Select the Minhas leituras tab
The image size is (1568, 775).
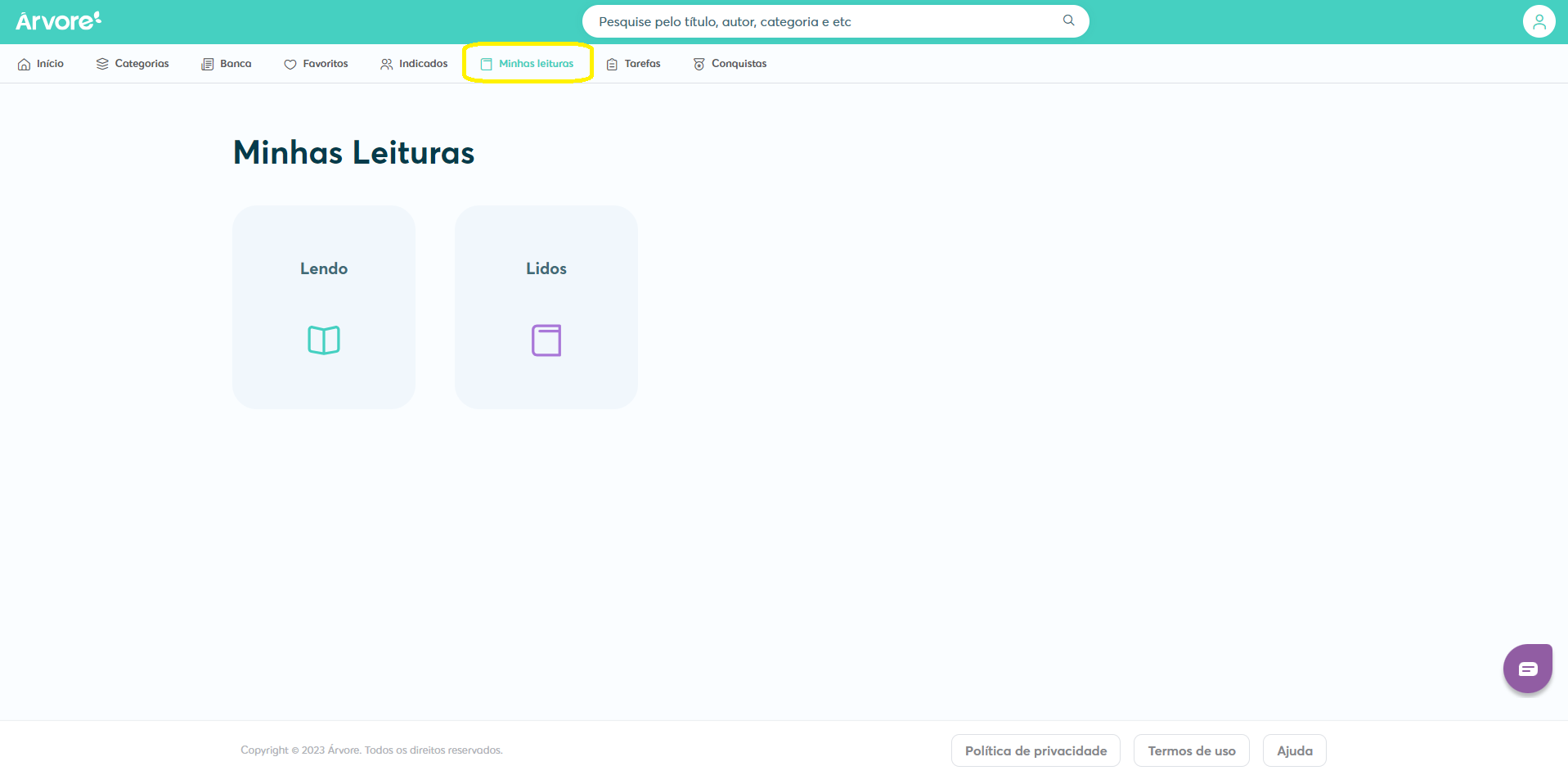[x=528, y=64]
